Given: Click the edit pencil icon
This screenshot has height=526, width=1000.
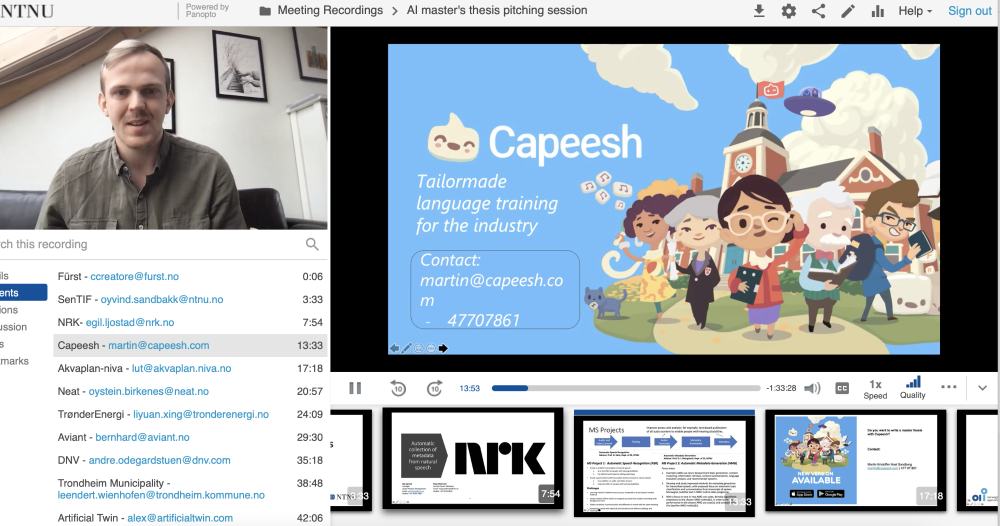Looking at the screenshot, I should (848, 11).
